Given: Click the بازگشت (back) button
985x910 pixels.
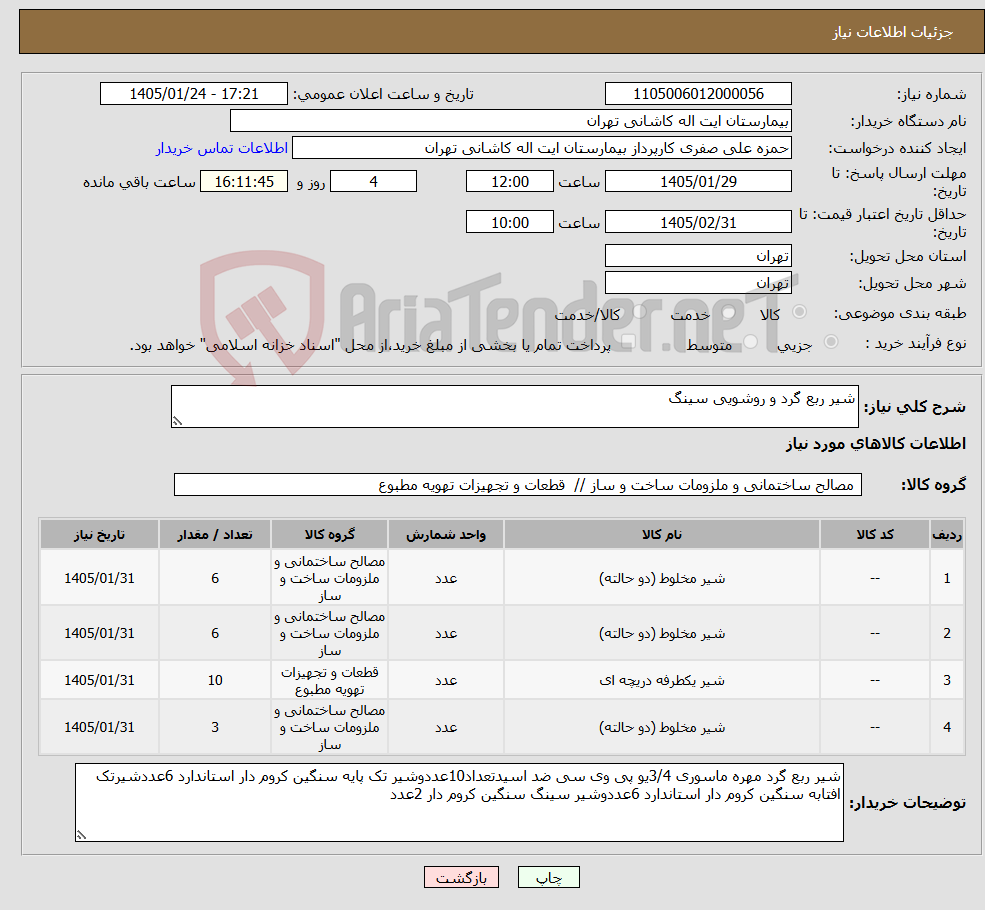Looking at the screenshot, I should pos(461,877).
